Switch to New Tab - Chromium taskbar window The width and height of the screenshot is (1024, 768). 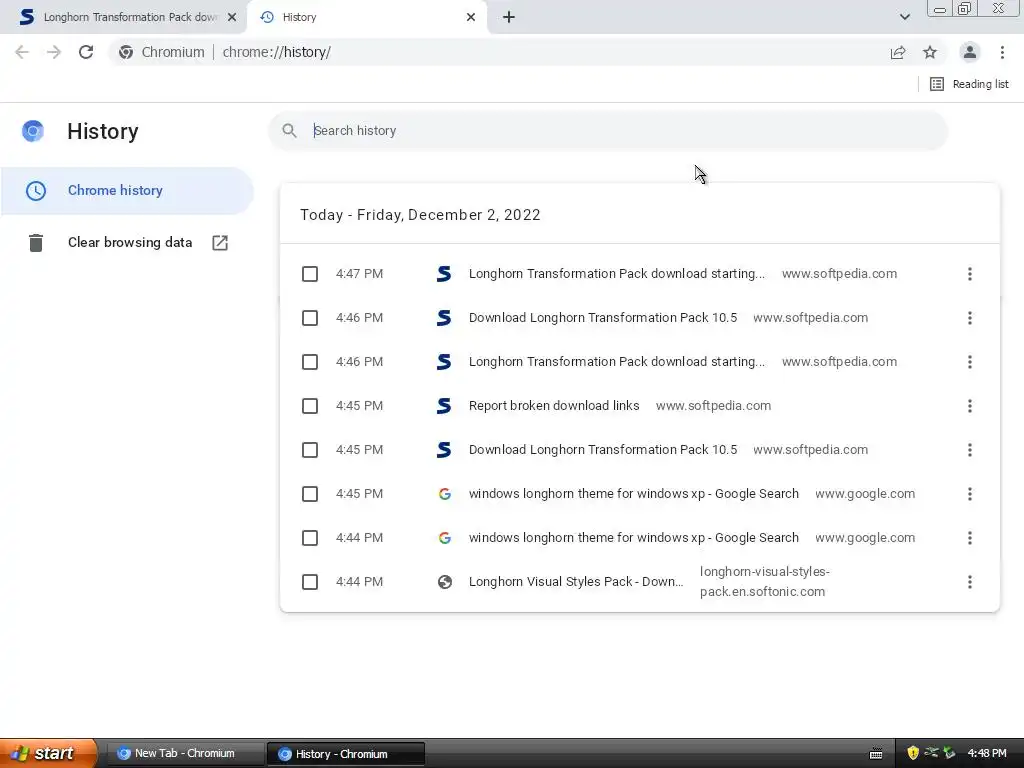click(x=184, y=754)
